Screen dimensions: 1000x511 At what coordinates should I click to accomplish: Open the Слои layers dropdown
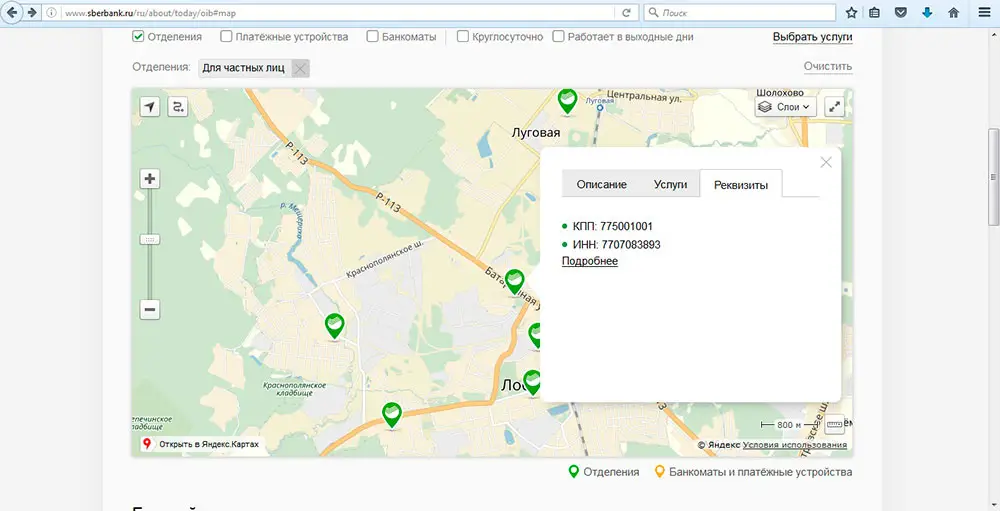pyautogui.click(x=786, y=107)
